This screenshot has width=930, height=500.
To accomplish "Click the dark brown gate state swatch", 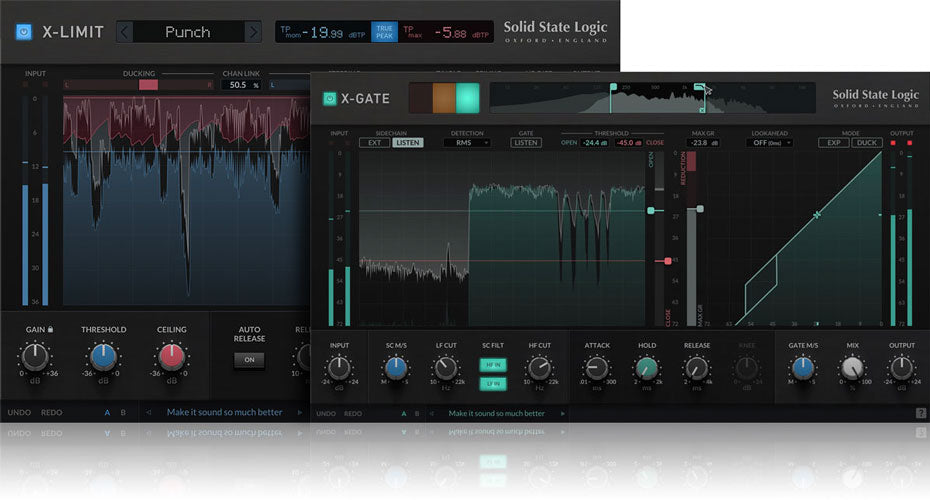I will tap(421, 98).
